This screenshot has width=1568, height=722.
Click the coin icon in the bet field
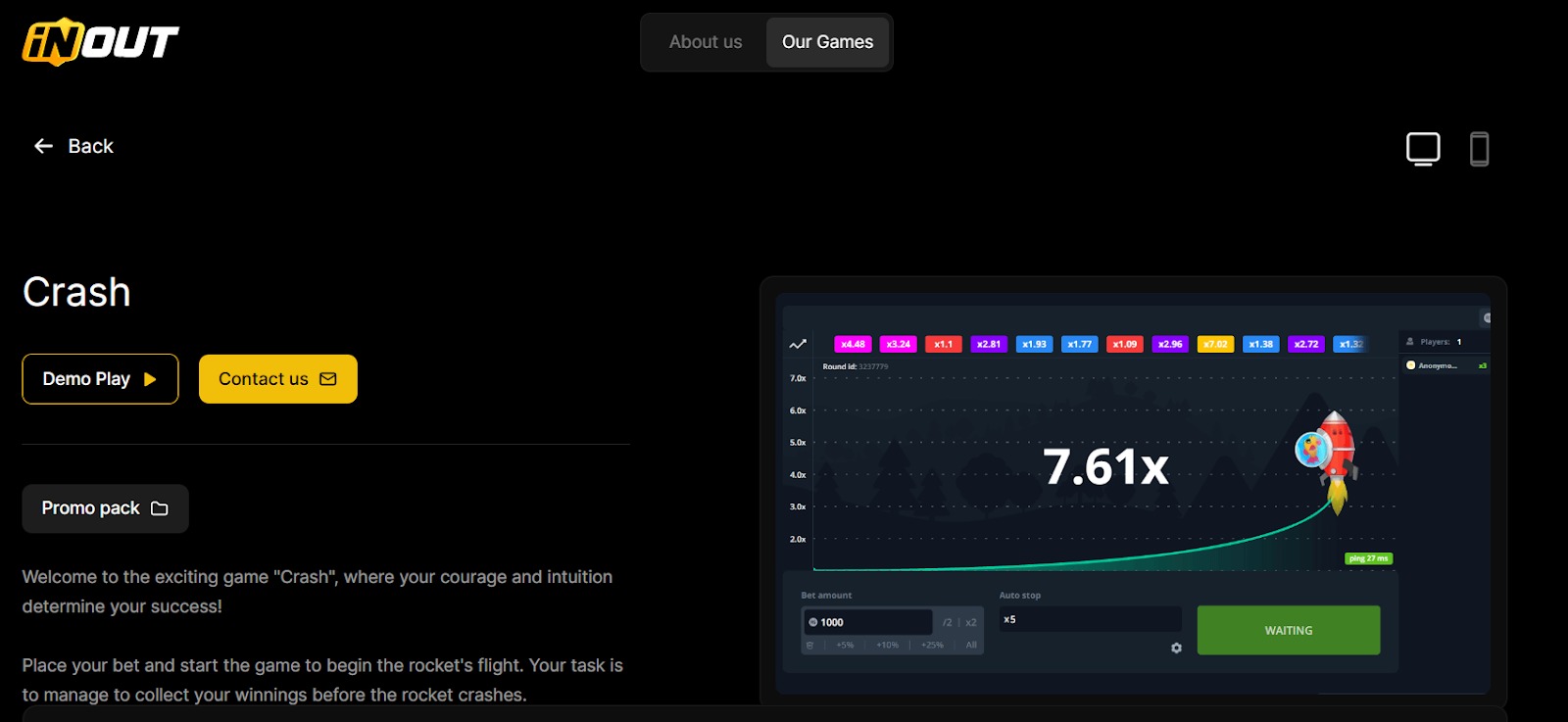click(x=813, y=622)
